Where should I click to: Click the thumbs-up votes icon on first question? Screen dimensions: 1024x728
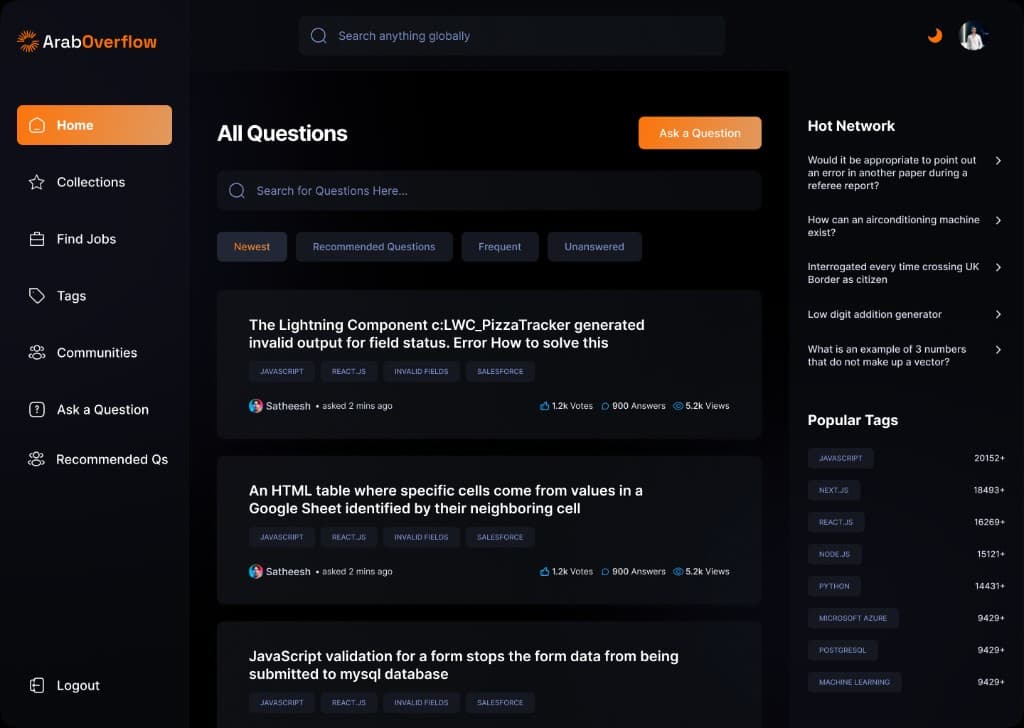click(x=545, y=406)
